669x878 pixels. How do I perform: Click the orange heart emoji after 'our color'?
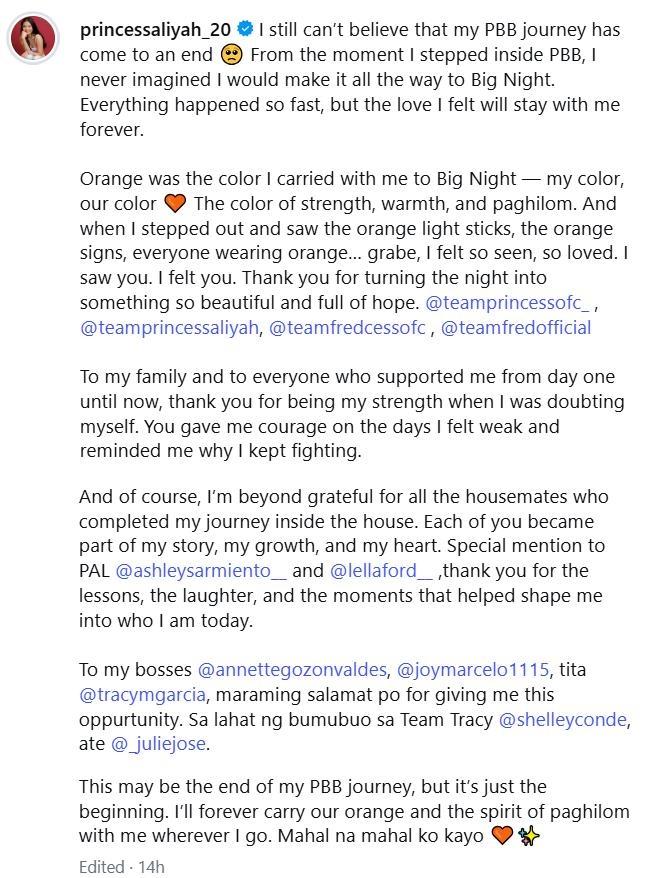[x=175, y=204]
